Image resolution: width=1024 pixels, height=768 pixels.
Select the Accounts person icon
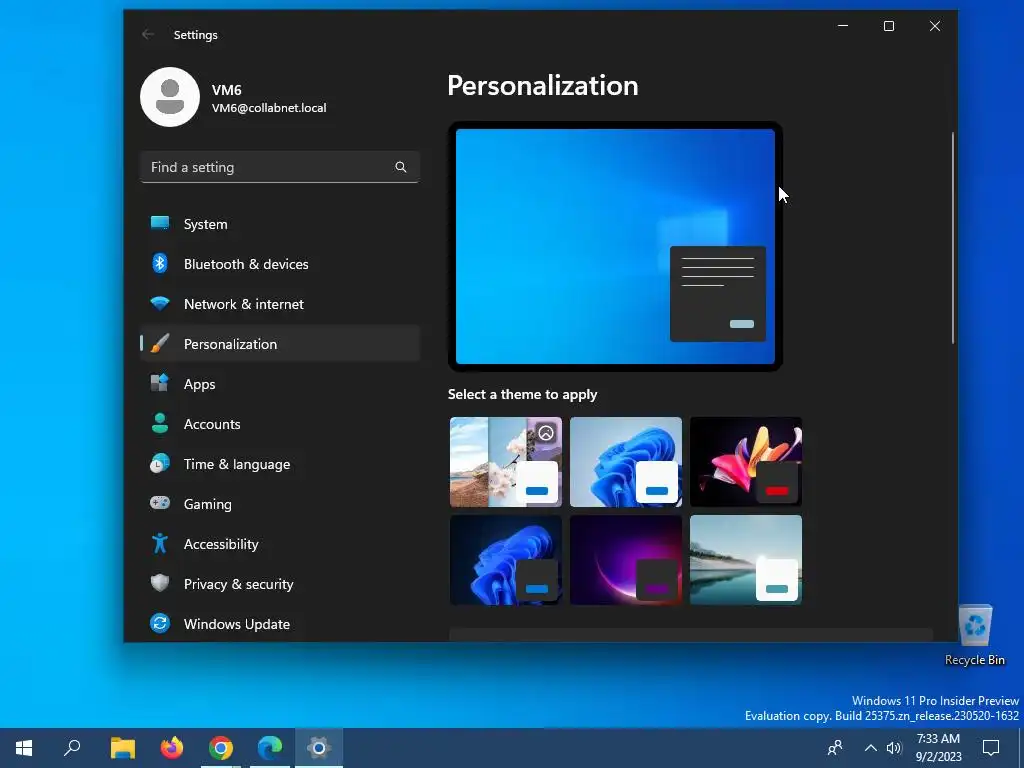click(160, 423)
